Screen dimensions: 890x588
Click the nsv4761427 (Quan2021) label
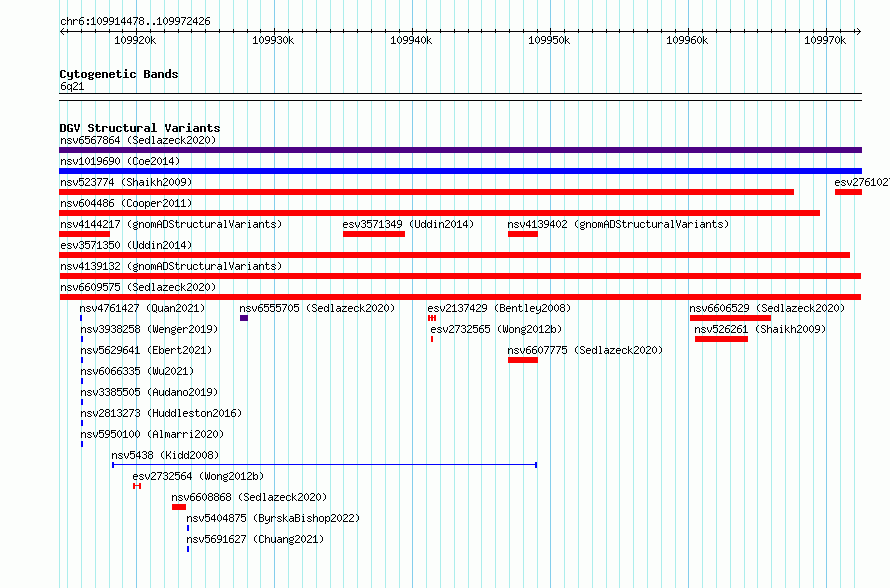click(142, 308)
